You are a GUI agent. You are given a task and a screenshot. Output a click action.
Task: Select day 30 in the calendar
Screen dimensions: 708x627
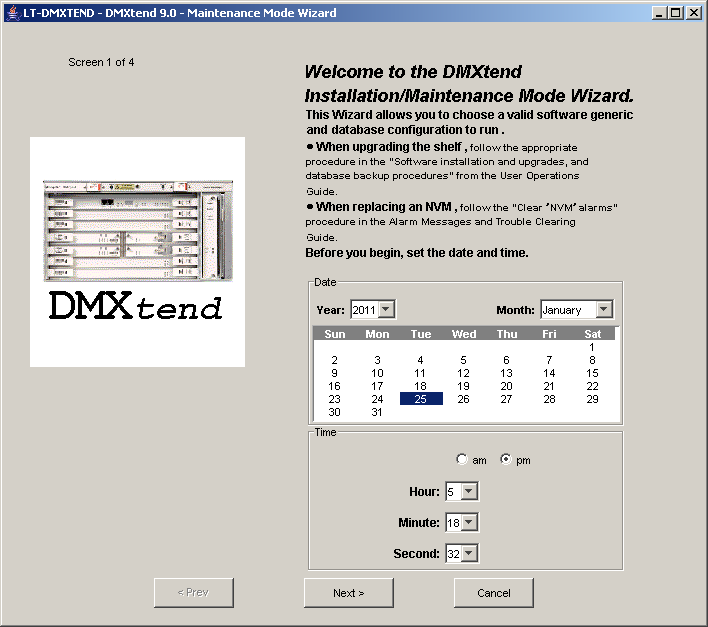coord(335,412)
